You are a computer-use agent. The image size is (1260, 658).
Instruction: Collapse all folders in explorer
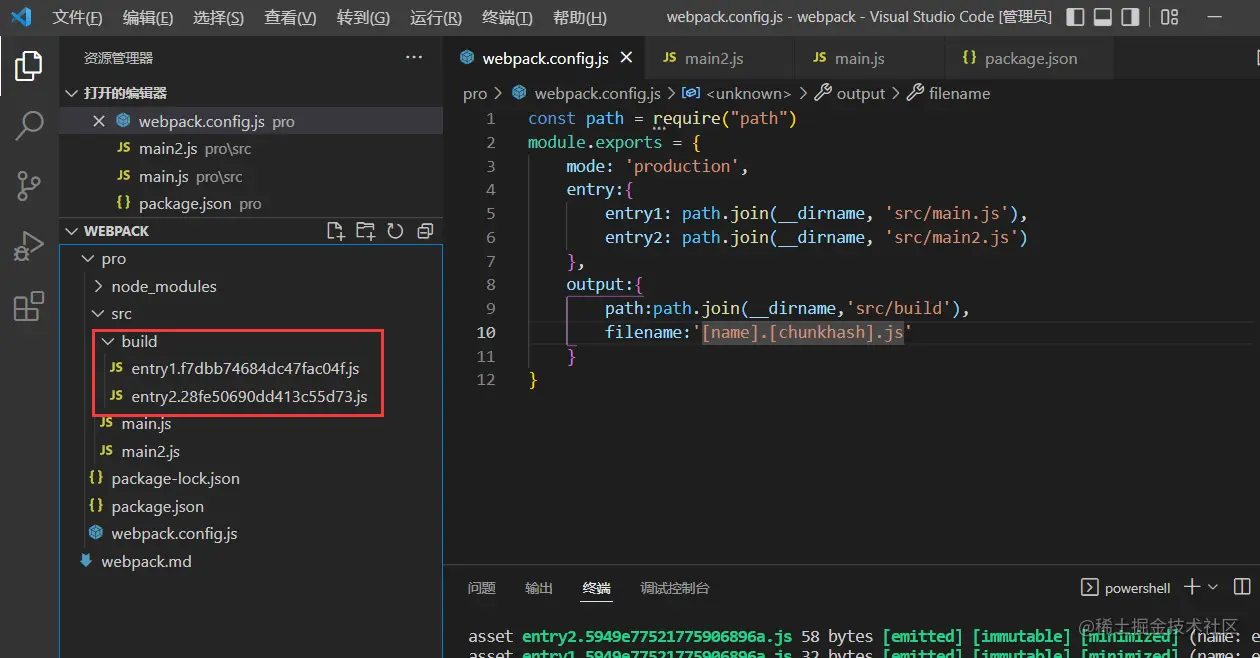(425, 231)
